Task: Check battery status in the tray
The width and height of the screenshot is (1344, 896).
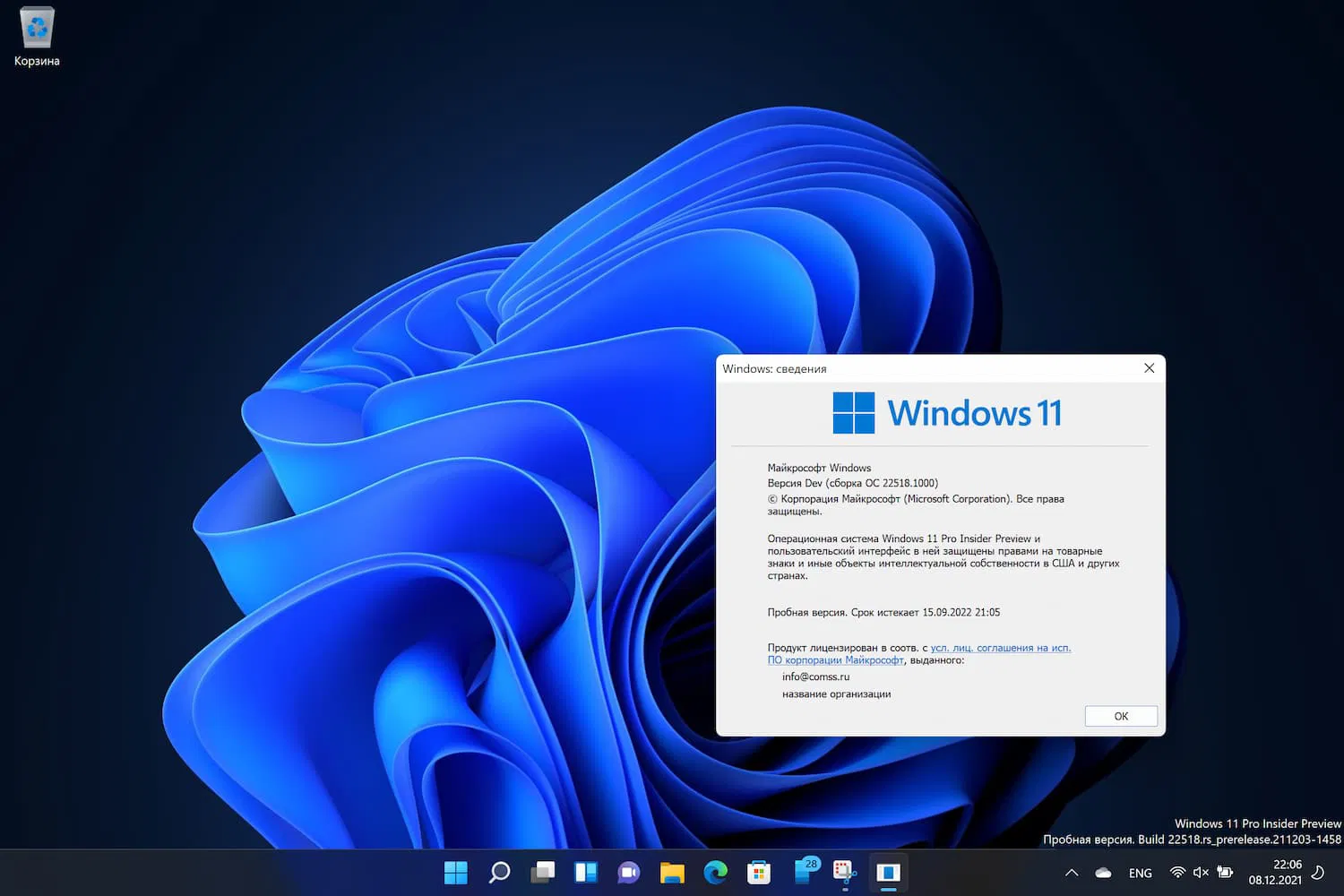Action: tap(1226, 872)
